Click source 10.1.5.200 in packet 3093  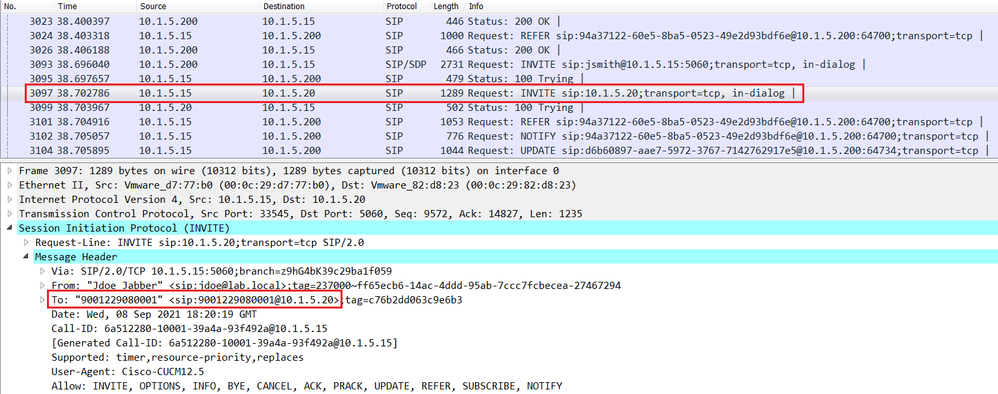click(x=169, y=64)
